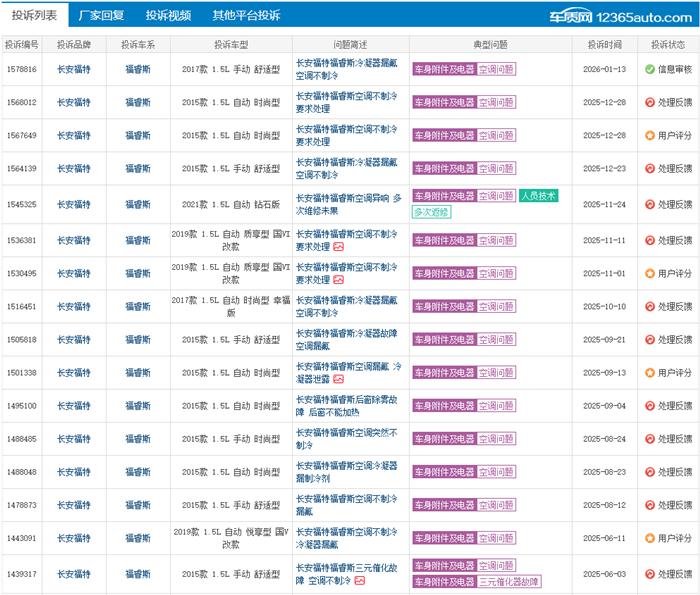Select the 其他平台投诉 tab
Image resolution: width=700 pixels, height=595 pixels.
click(246, 16)
